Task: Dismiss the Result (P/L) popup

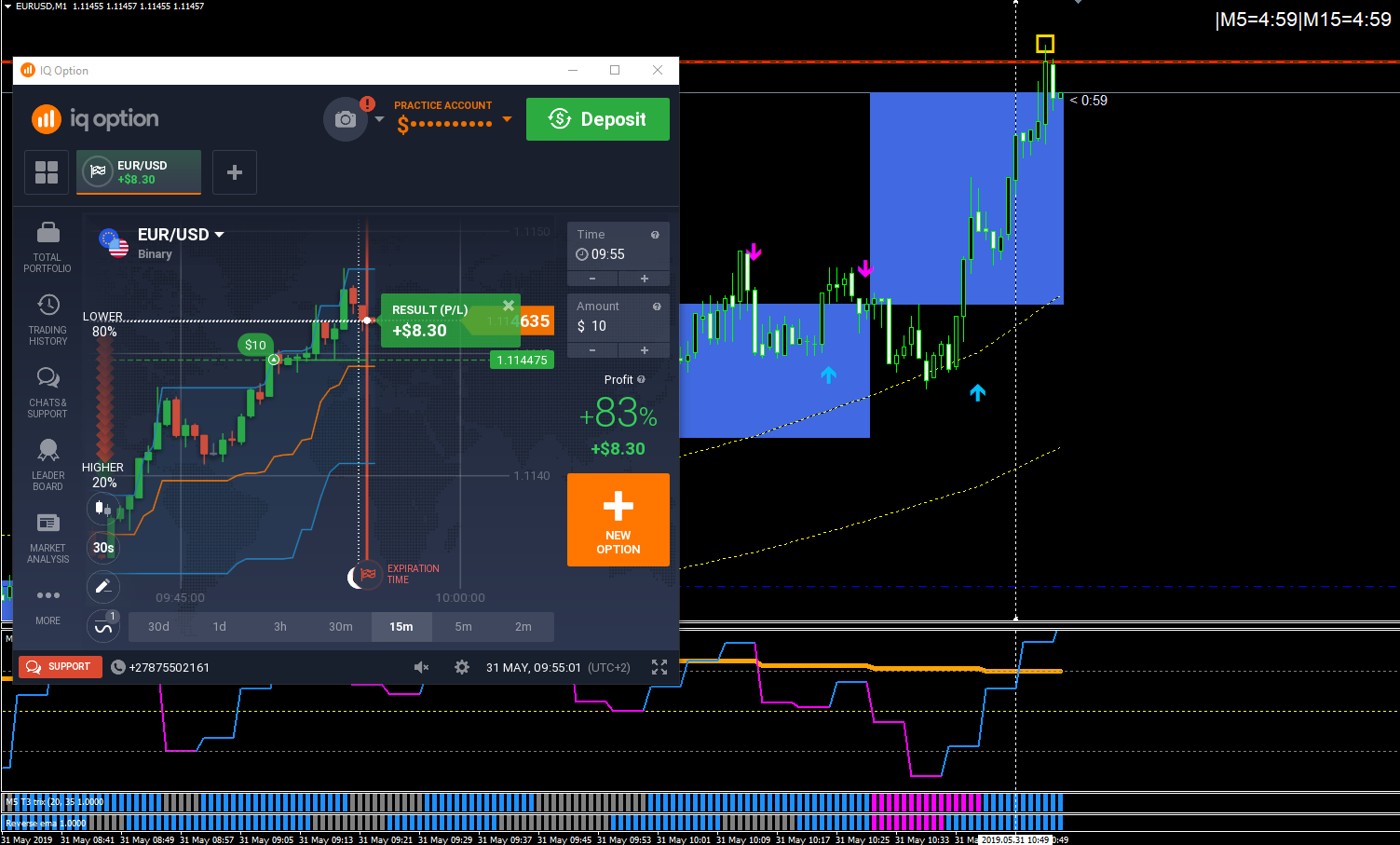Action: [x=509, y=306]
